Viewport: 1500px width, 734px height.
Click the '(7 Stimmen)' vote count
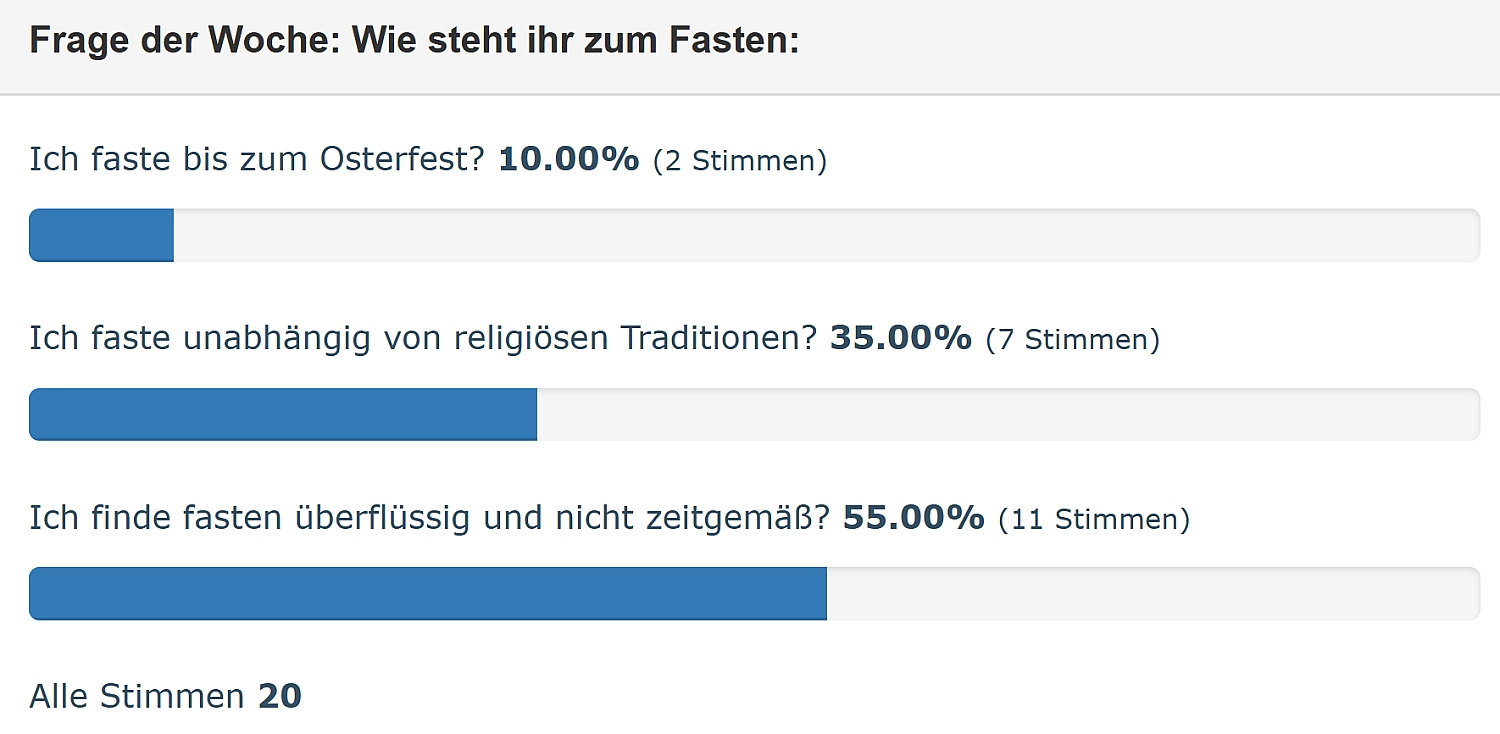click(x=1073, y=340)
